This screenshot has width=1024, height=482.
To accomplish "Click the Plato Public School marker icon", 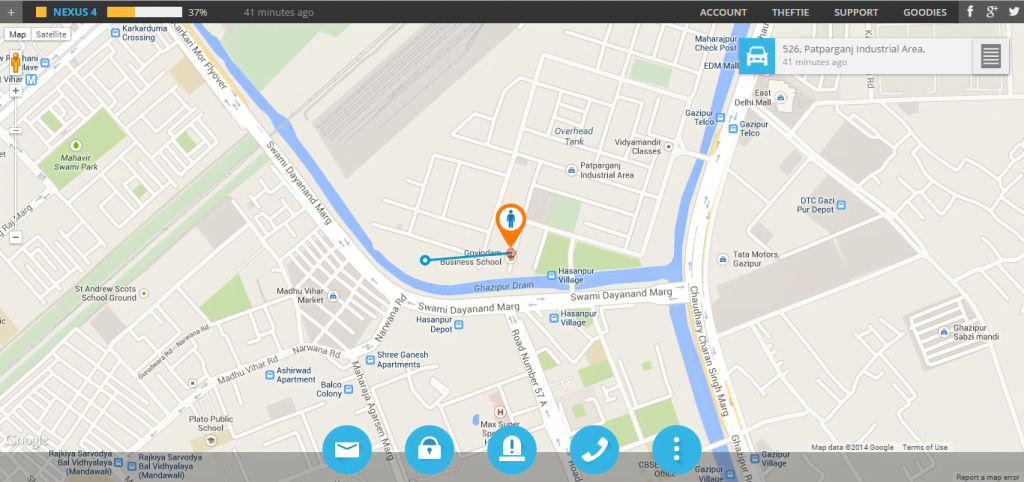I will [211, 441].
